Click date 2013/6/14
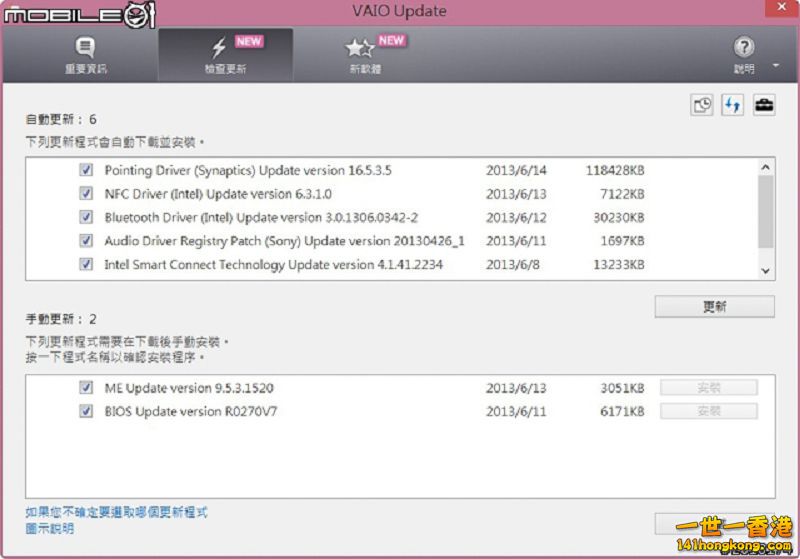Screen dimensions: 800x559 (x=516, y=170)
